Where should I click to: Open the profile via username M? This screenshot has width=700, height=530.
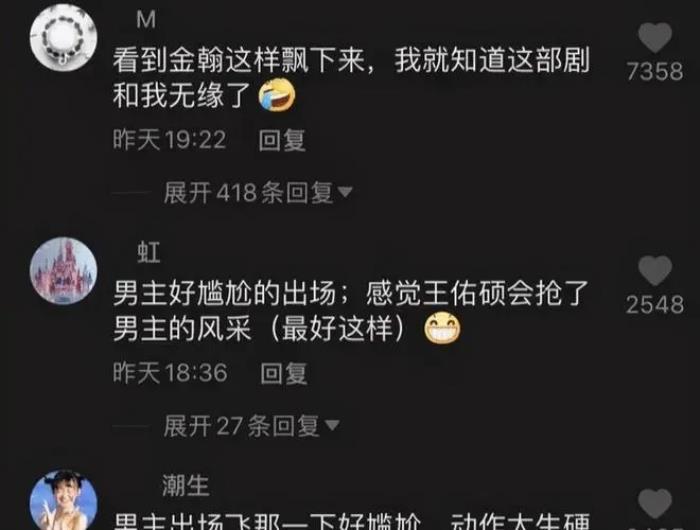click(146, 20)
